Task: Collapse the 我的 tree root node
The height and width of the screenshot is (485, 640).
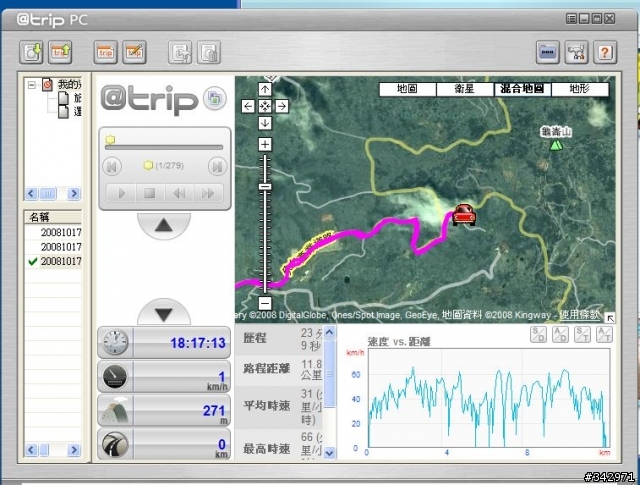Action: [x=31, y=85]
